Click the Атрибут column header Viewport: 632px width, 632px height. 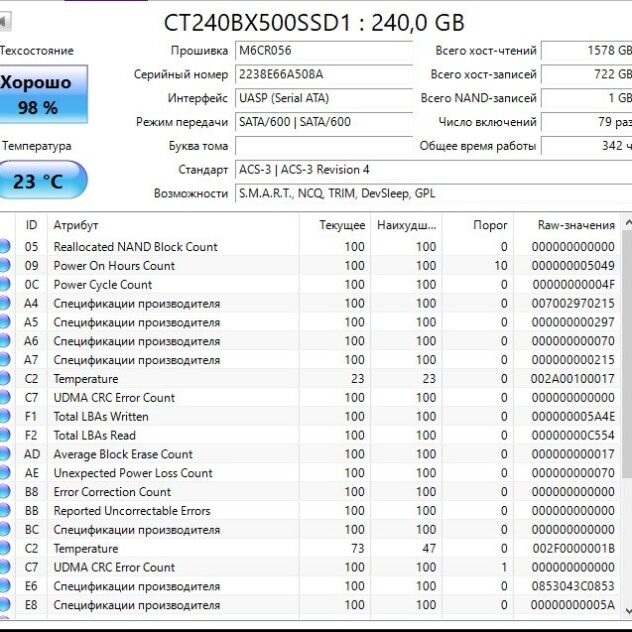point(173,225)
